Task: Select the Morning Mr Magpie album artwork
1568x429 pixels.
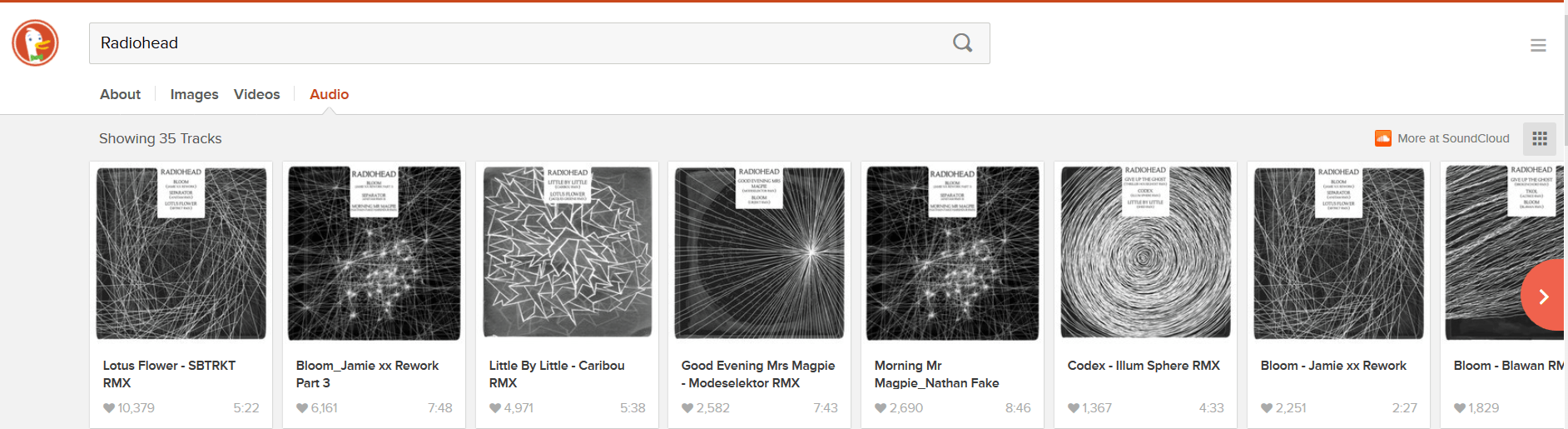Action: pyautogui.click(x=953, y=252)
